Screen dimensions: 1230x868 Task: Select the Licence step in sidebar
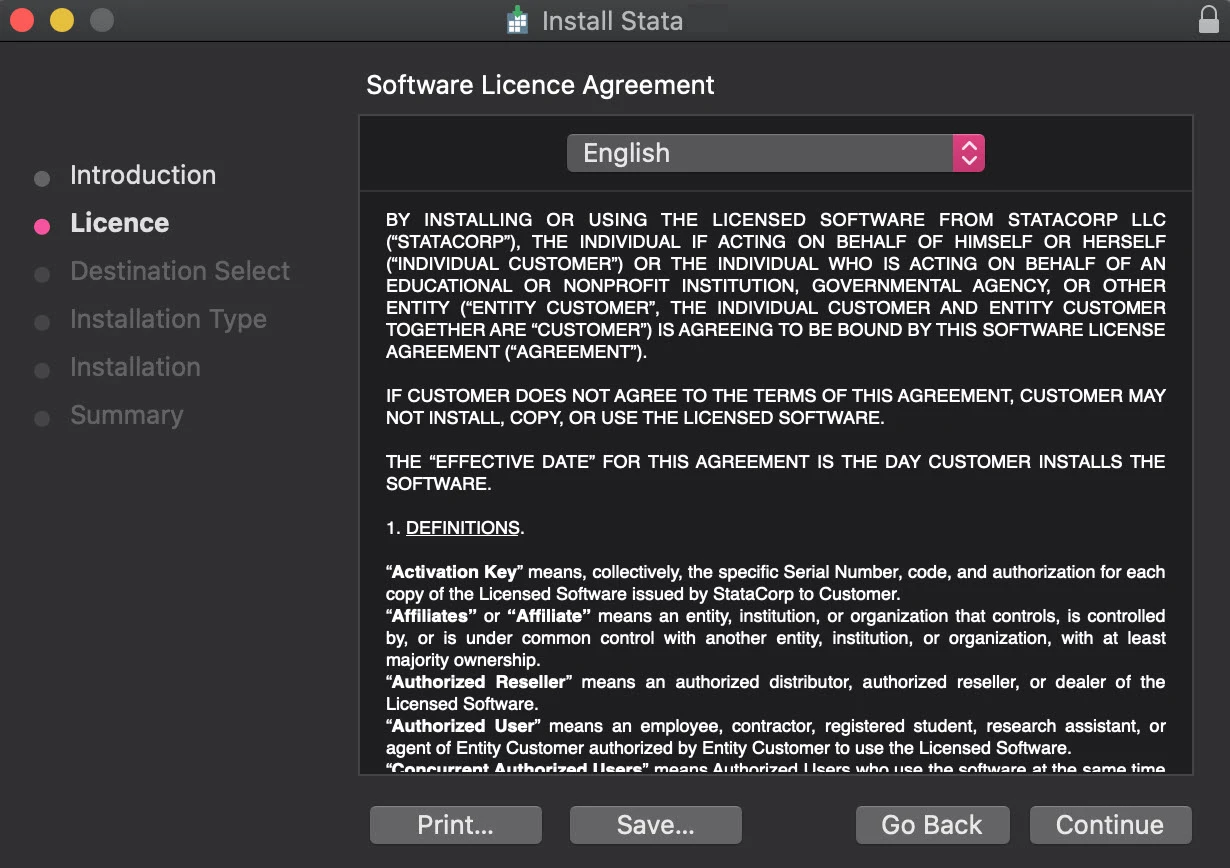119,223
